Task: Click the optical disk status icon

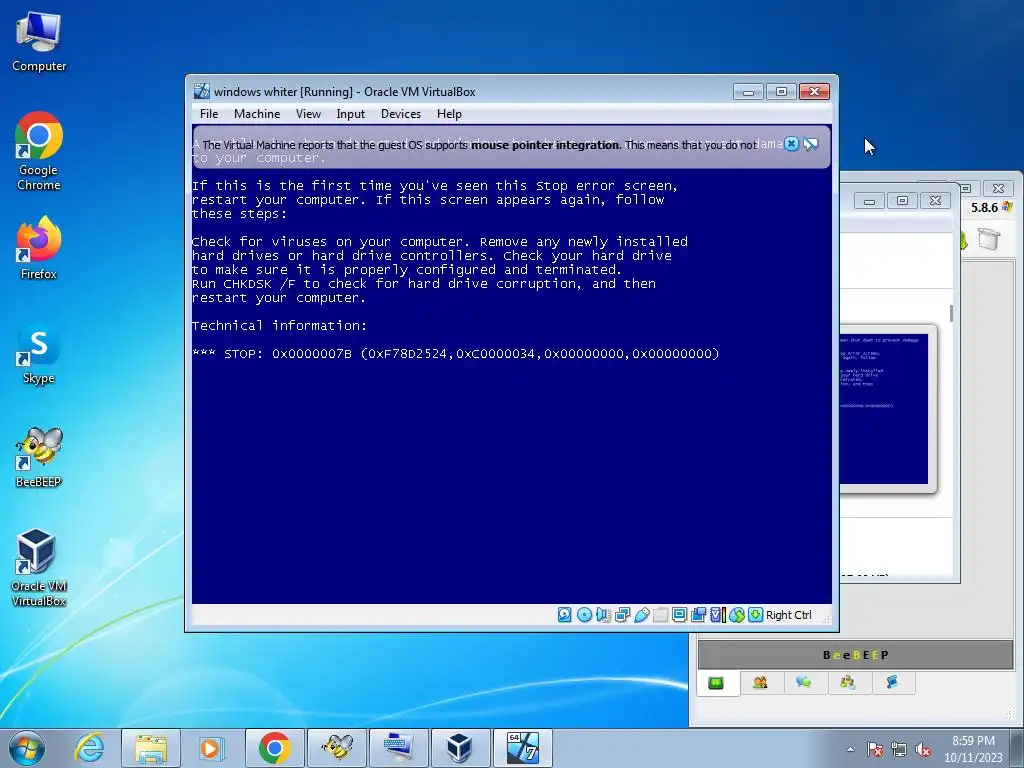Action: [584, 615]
